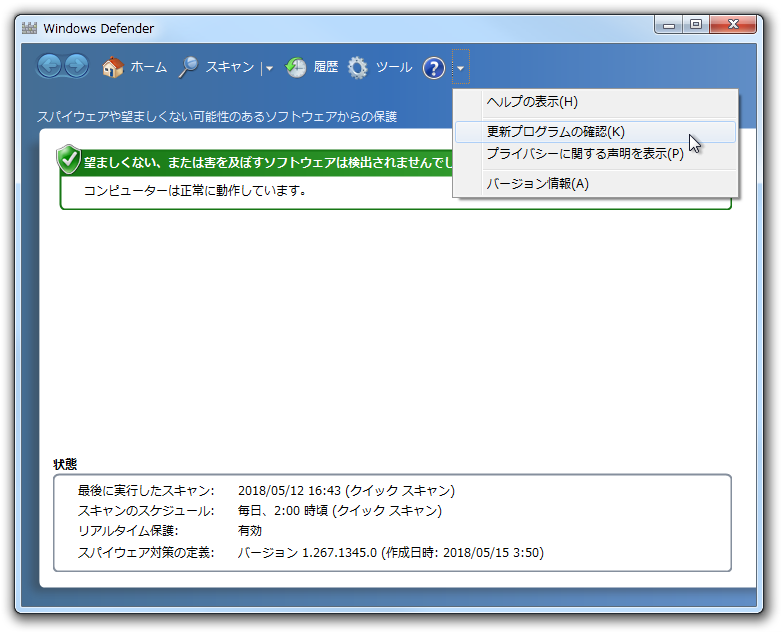
Task: Click the ホーム toolbar label
Action: click(149, 67)
